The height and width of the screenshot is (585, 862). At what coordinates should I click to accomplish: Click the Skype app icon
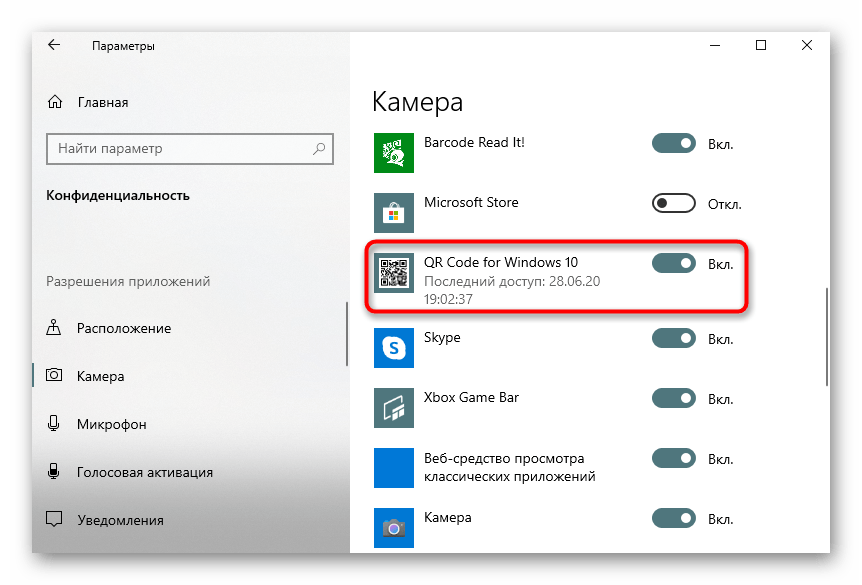coord(394,348)
